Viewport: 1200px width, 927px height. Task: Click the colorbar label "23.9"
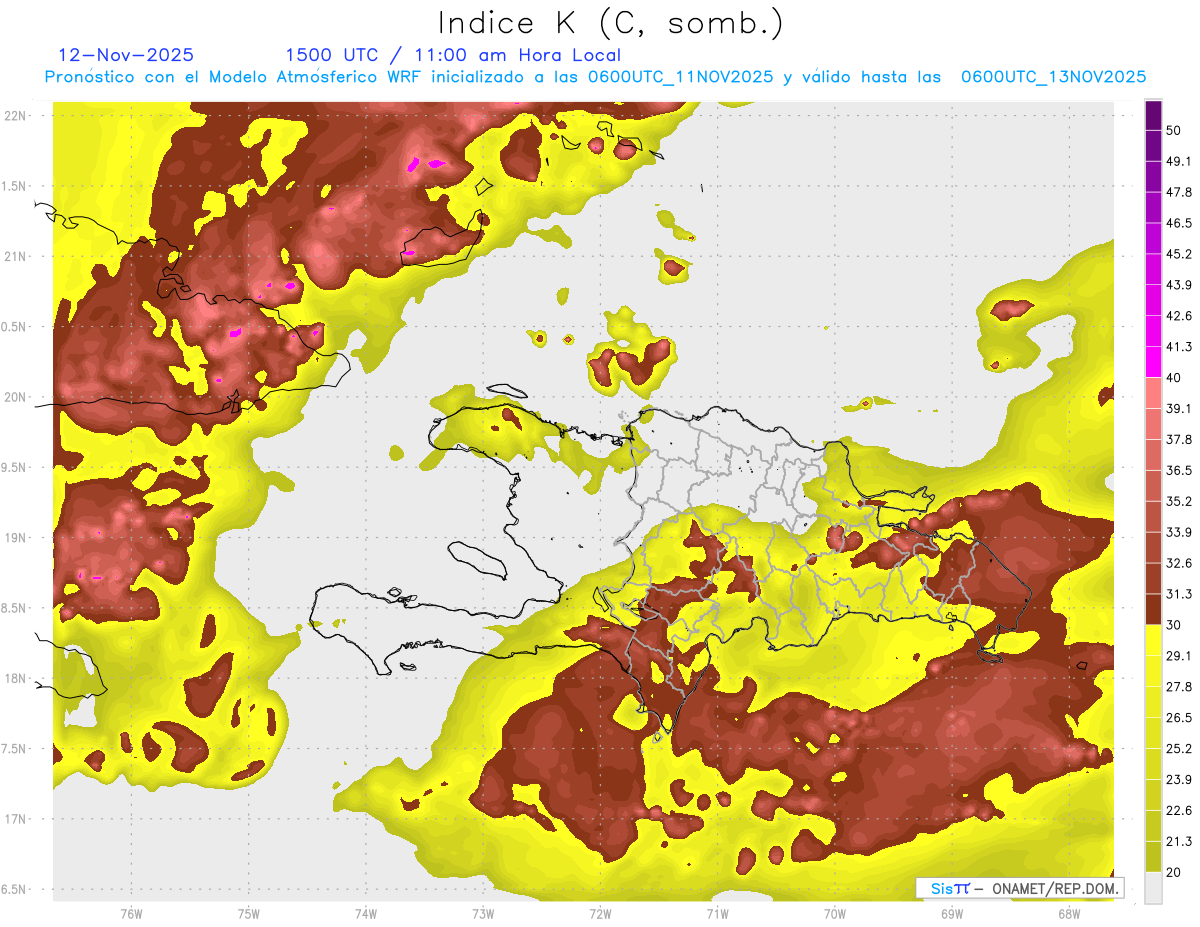point(1179,779)
